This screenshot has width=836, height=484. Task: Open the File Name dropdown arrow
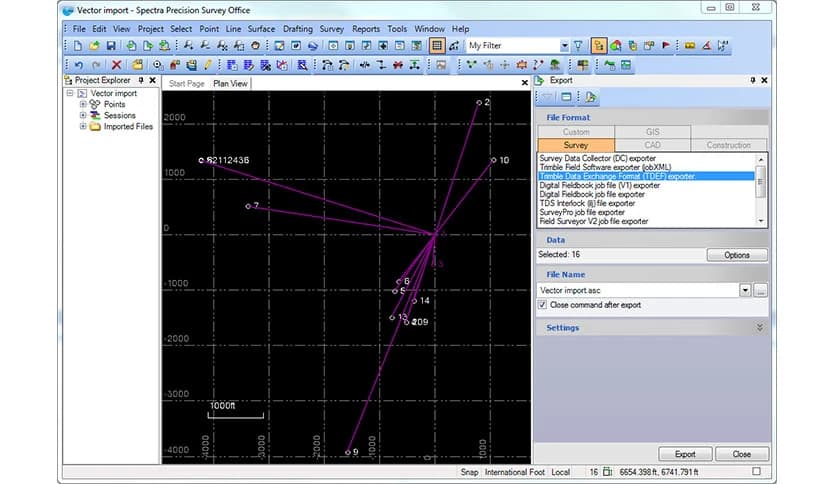coord(745,291)
